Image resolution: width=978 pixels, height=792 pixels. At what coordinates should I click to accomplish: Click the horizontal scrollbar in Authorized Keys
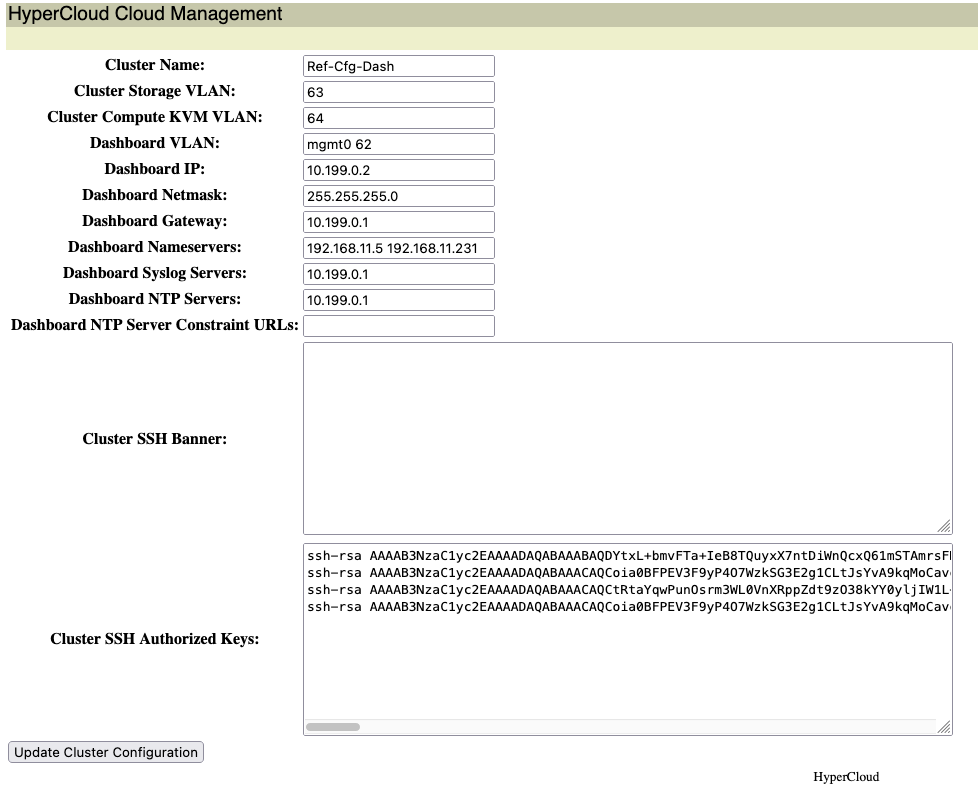point(333,727)
